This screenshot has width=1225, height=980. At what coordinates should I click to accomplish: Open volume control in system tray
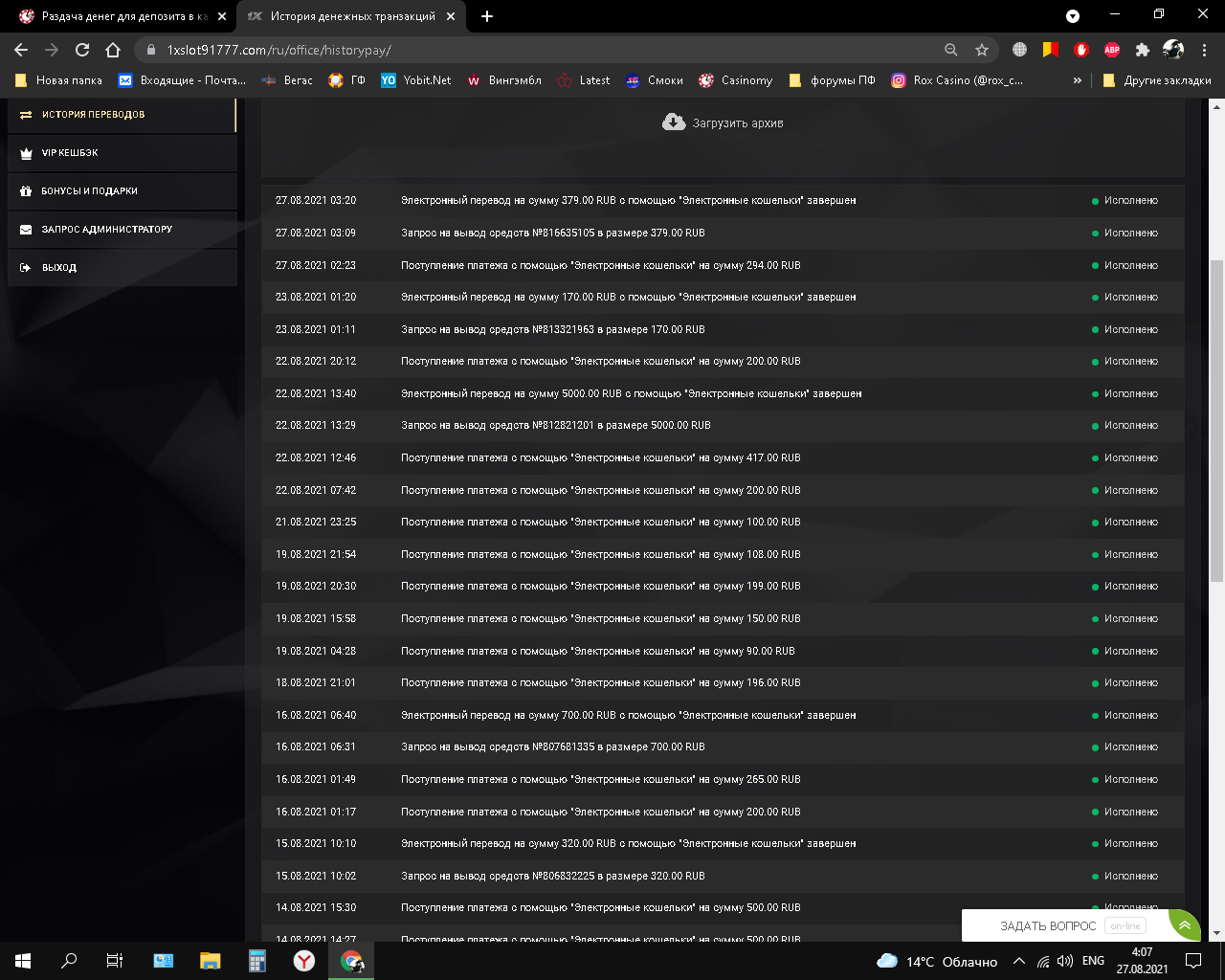tap(1065, 961)
